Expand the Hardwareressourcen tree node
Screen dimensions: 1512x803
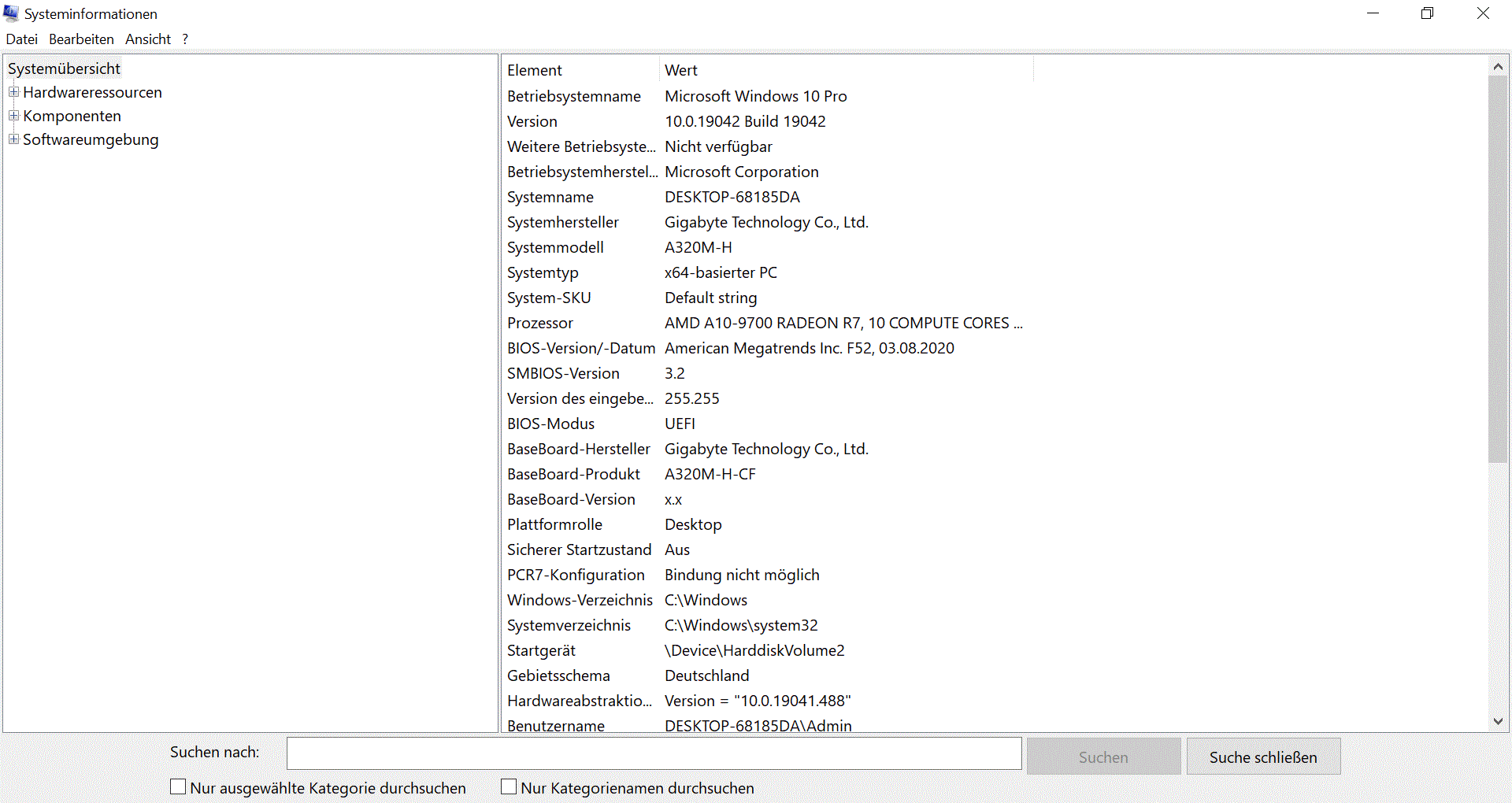13,92
